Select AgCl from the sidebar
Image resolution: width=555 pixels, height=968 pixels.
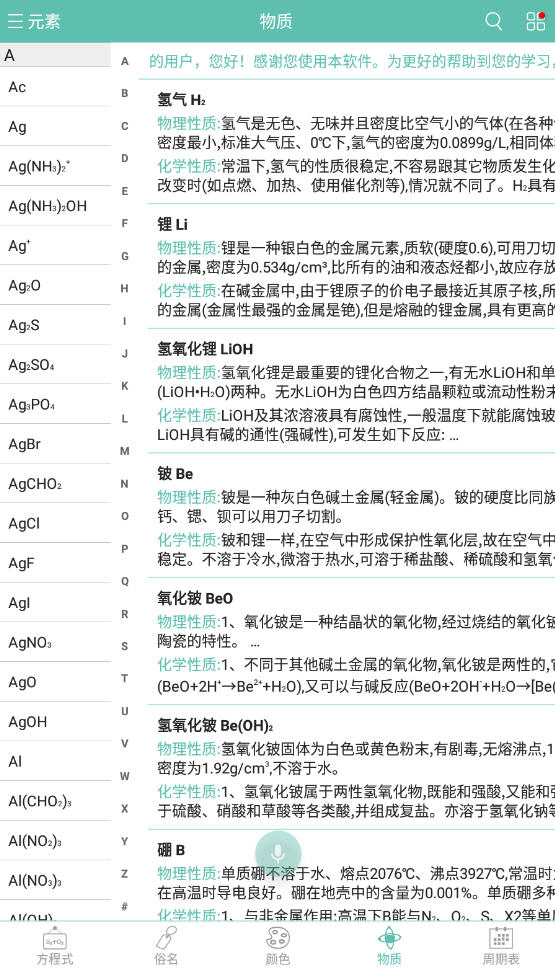coord(56,523)
